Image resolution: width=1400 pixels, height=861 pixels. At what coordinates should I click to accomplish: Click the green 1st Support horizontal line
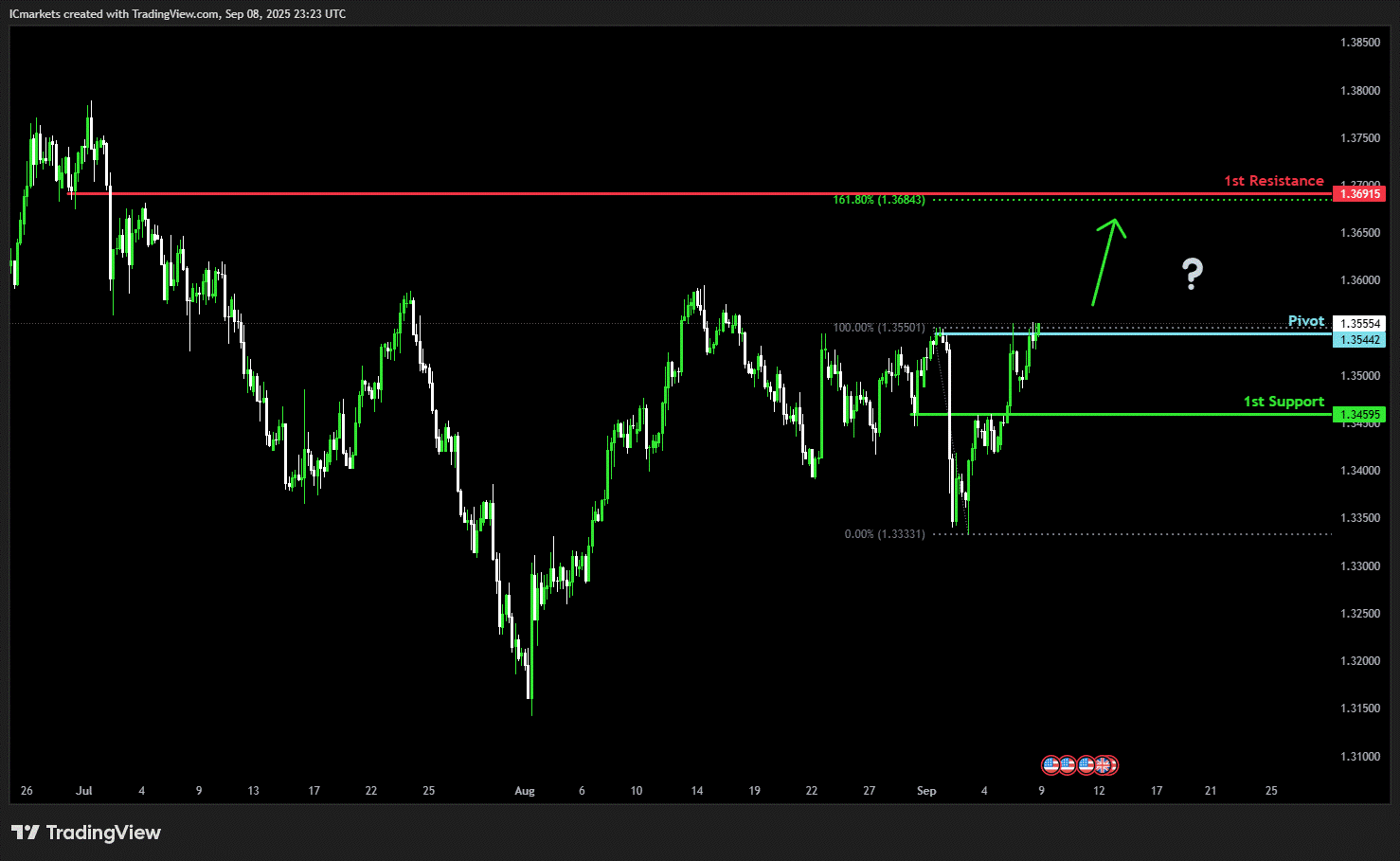1122,414
